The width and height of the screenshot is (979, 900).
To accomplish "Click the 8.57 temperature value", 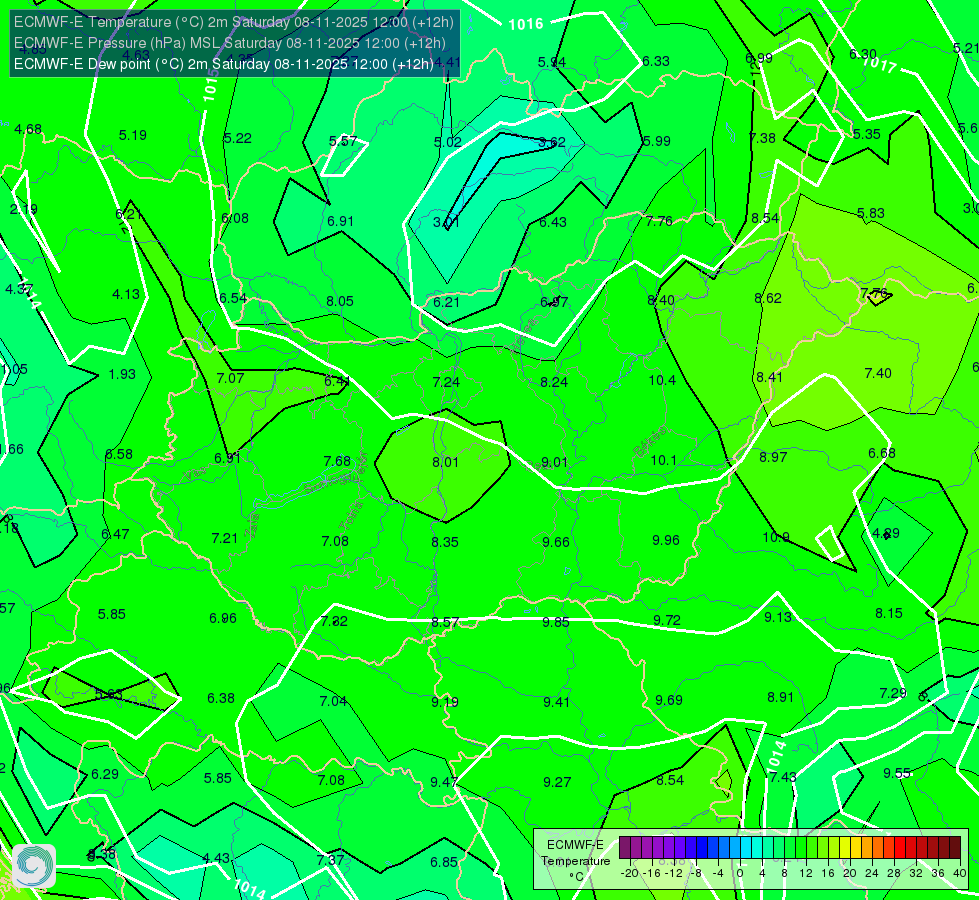I will (x=445, y=621).
